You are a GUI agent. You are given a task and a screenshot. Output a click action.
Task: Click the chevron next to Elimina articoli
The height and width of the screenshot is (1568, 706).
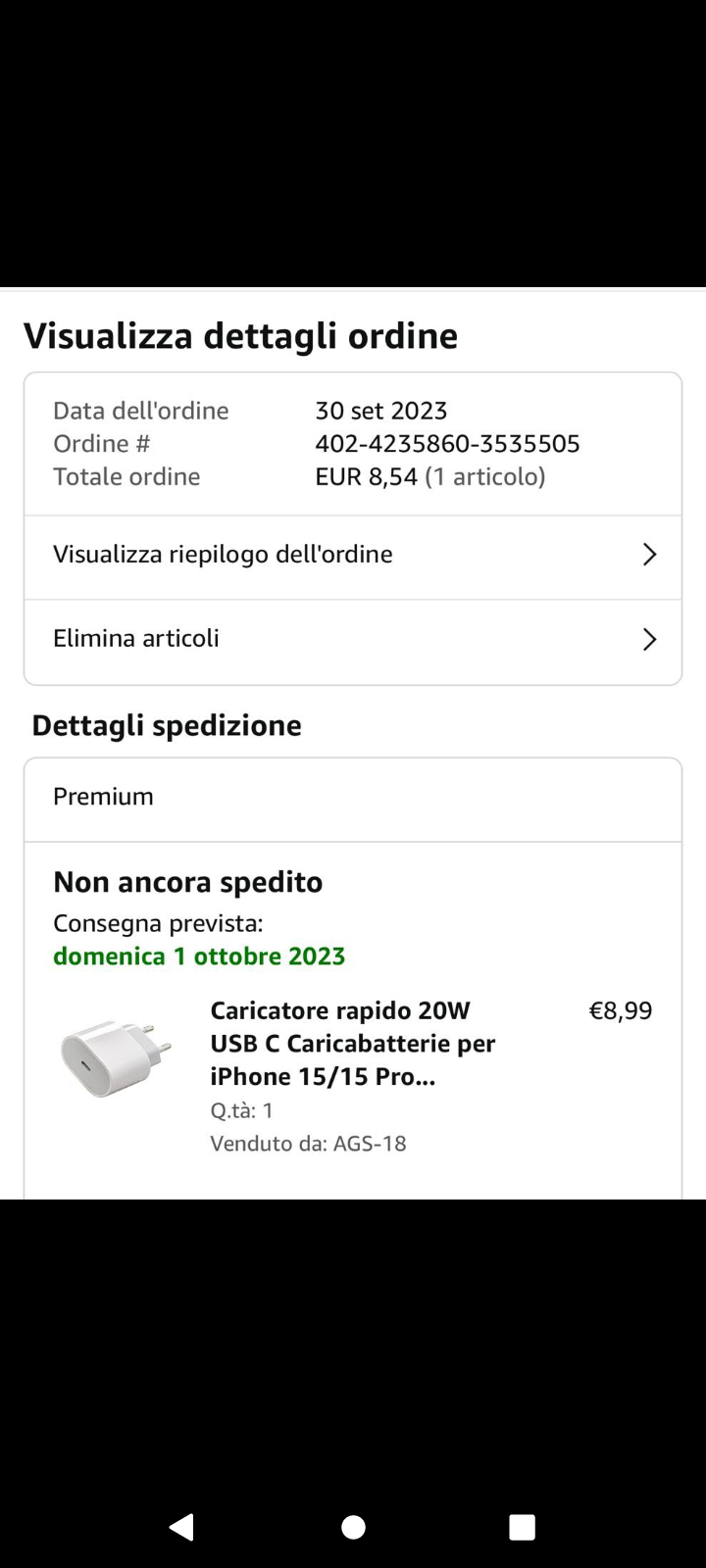(649, 639)
